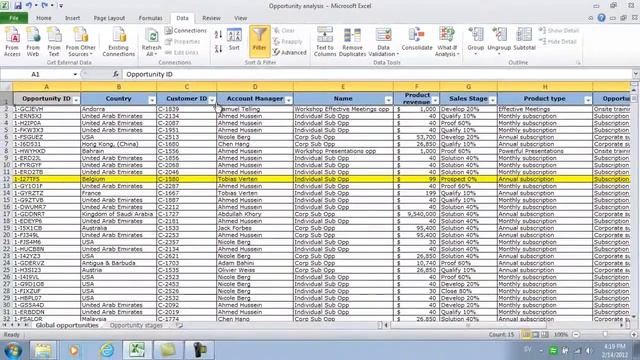This screenshot has height=360, width=640.
Task: Click the Consolidate icon
Action: 417,40
